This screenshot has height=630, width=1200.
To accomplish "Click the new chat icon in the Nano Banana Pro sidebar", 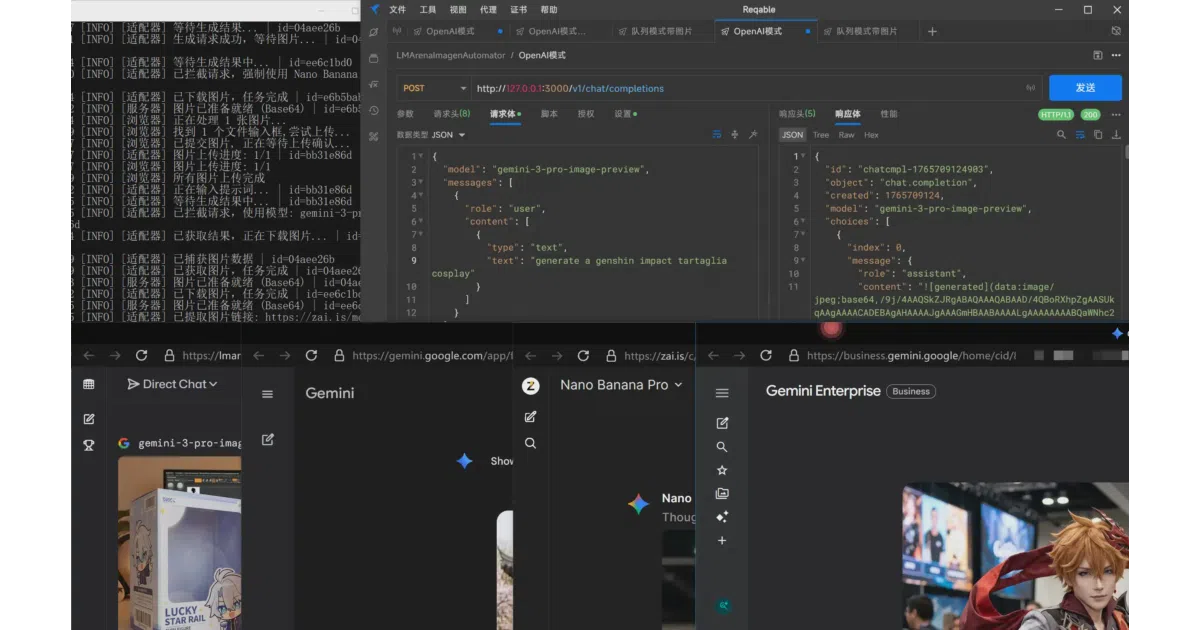I will point(531,417).
